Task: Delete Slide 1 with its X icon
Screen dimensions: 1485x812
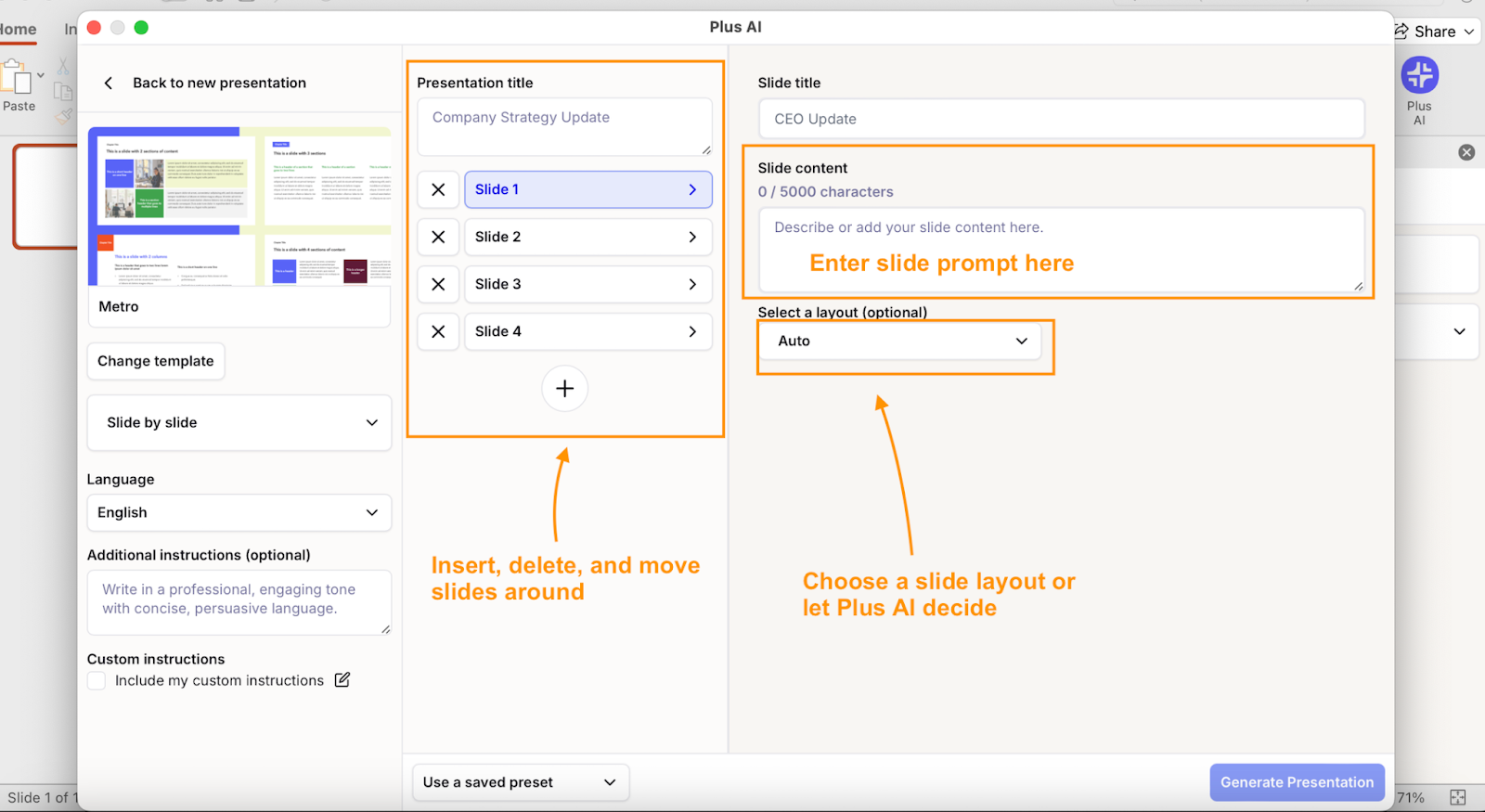Action: (x=438, y=189)
